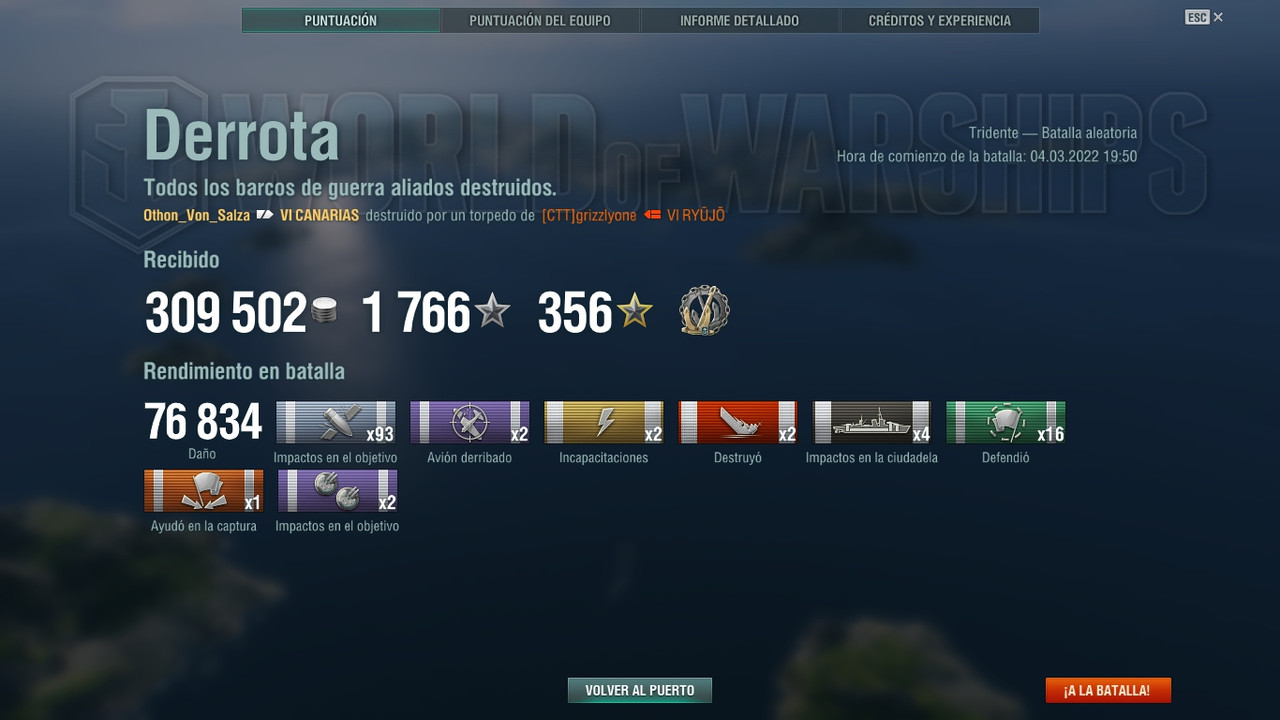Open the 'Créditos y experiencia' tab
1280x720 pixels.
pyautogui.click(x=940, y=20)
